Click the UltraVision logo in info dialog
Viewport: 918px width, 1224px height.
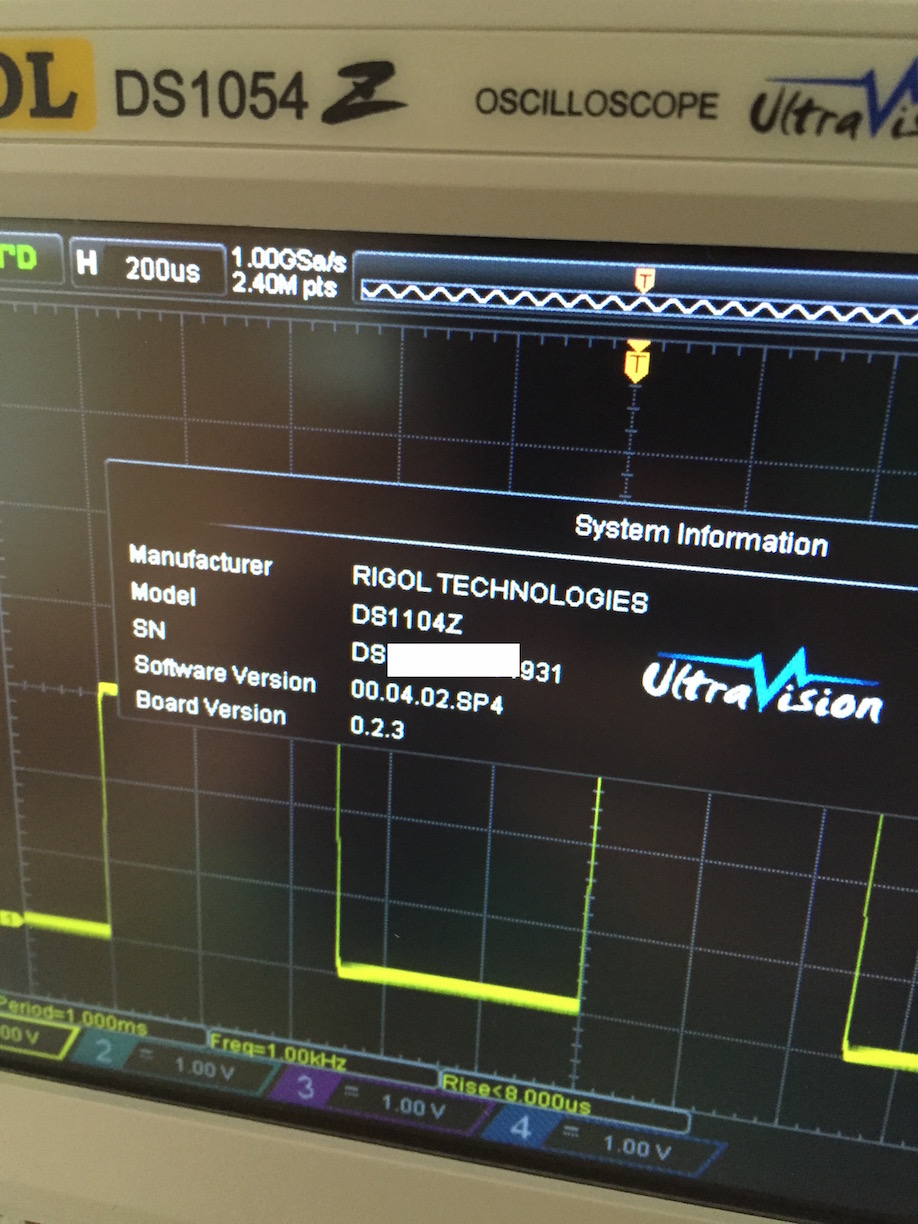pos(763,686)
